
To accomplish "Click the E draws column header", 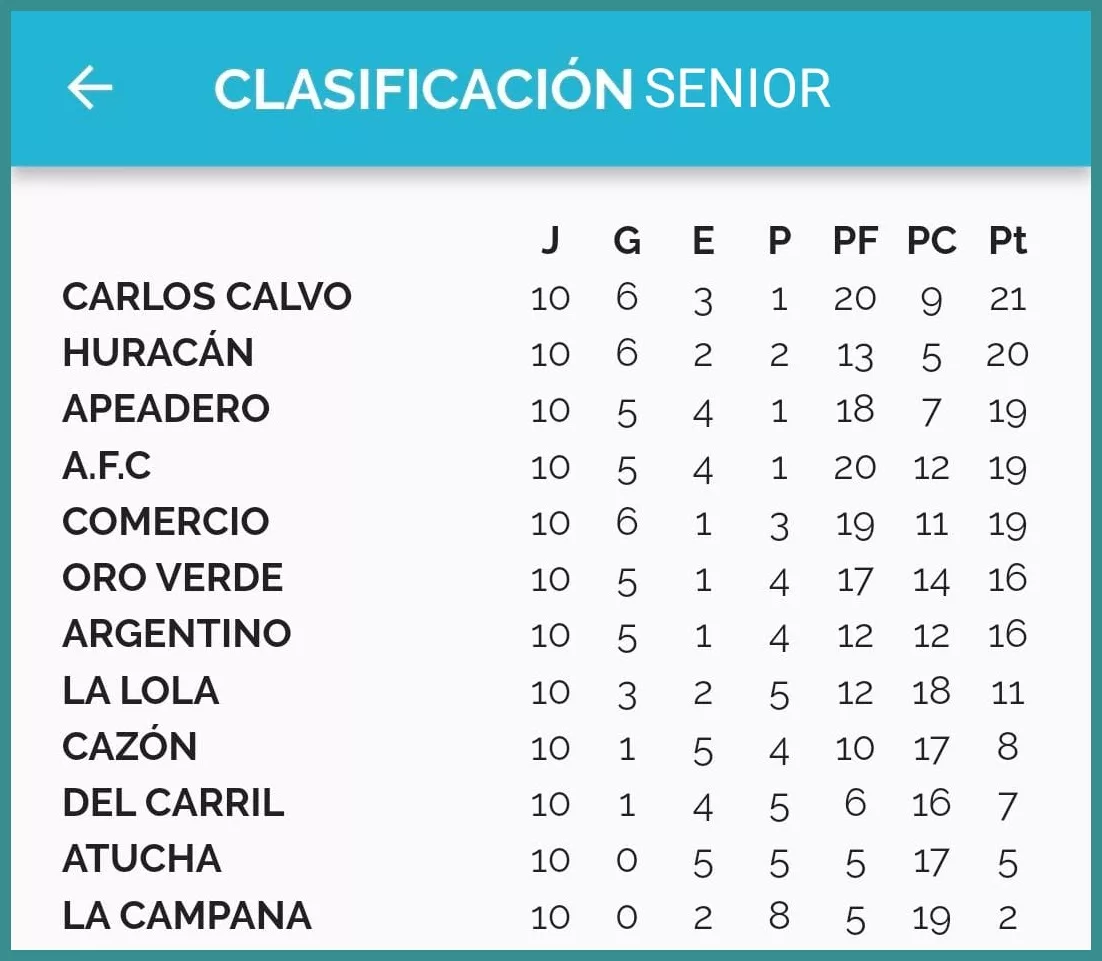I will point(703,241).
